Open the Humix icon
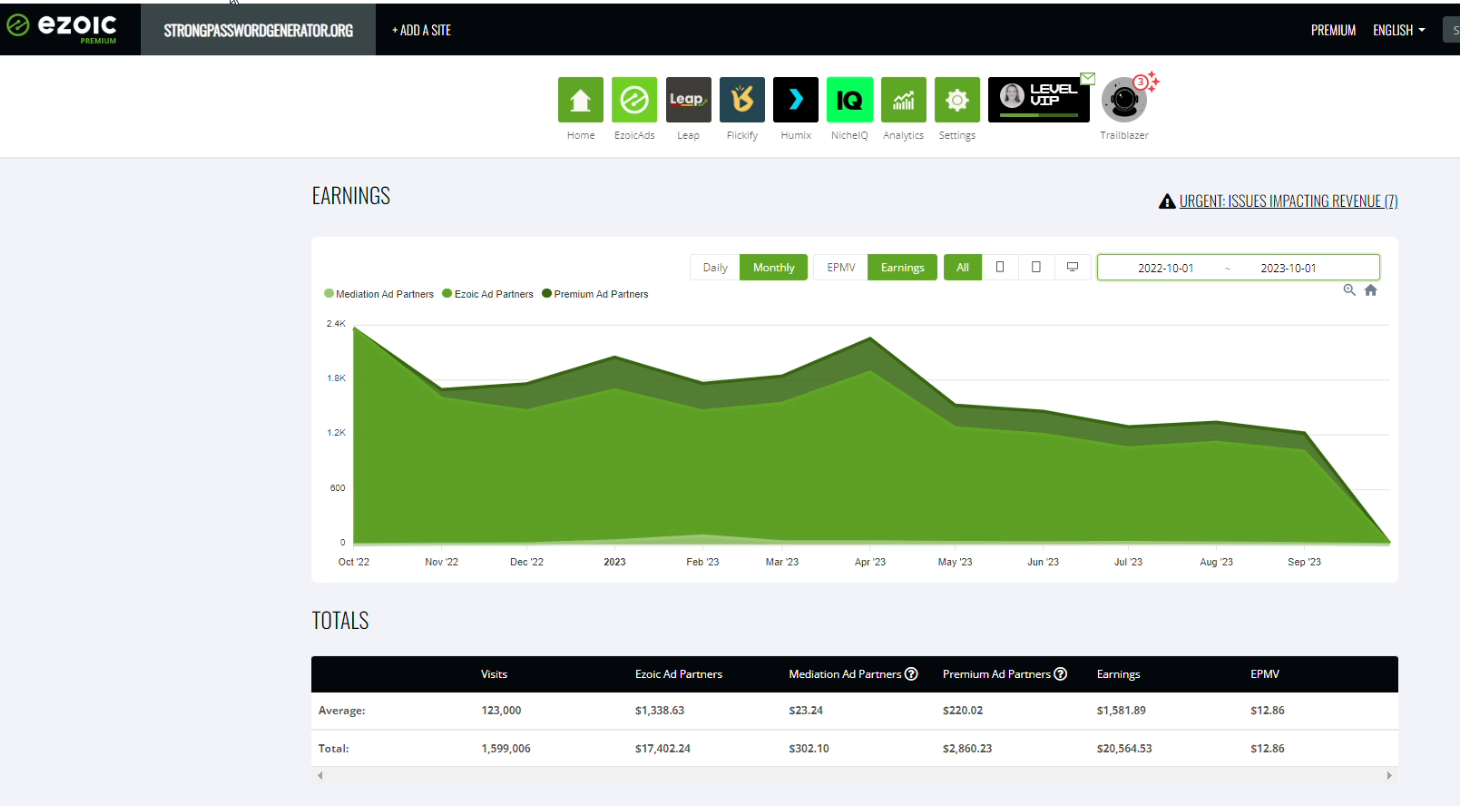1460x806 pixels. tap(796, 100)
